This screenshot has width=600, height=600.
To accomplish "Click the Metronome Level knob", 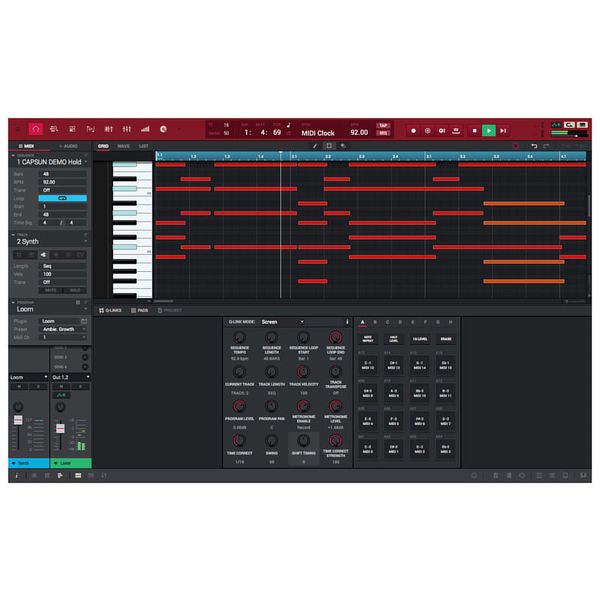I will click(336, 406).
